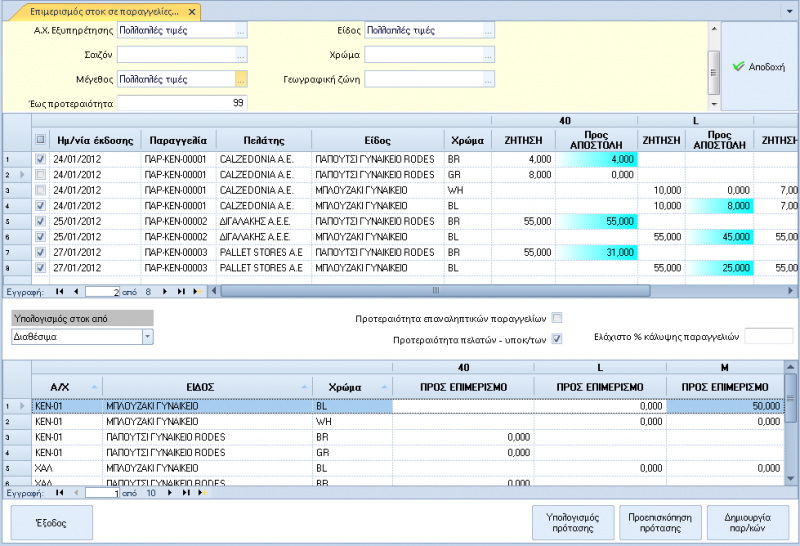Click Πελάτης column header
The width and height of the screenshot is (800, 546).
(264, 140)
